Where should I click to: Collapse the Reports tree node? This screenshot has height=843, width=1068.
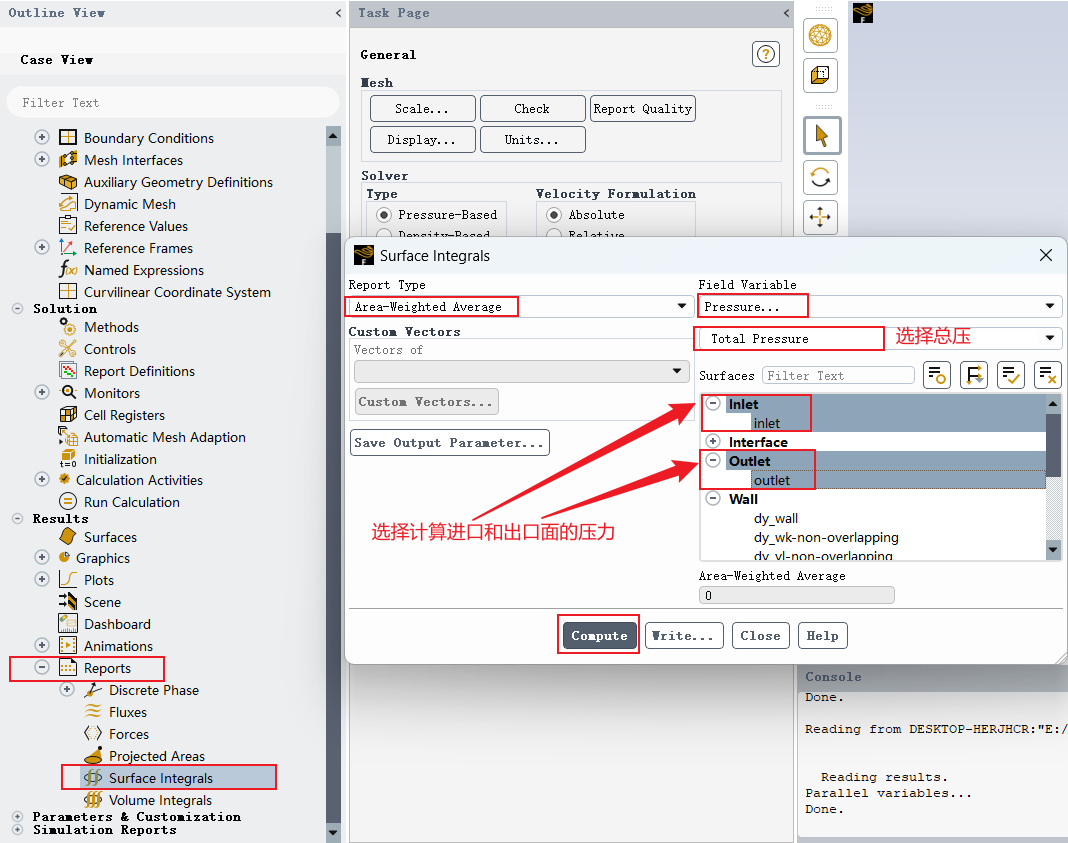pos(42,667)
